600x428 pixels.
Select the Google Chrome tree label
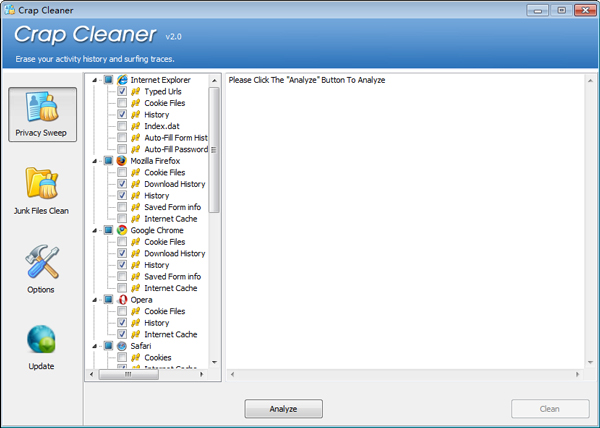pos(157,230)
